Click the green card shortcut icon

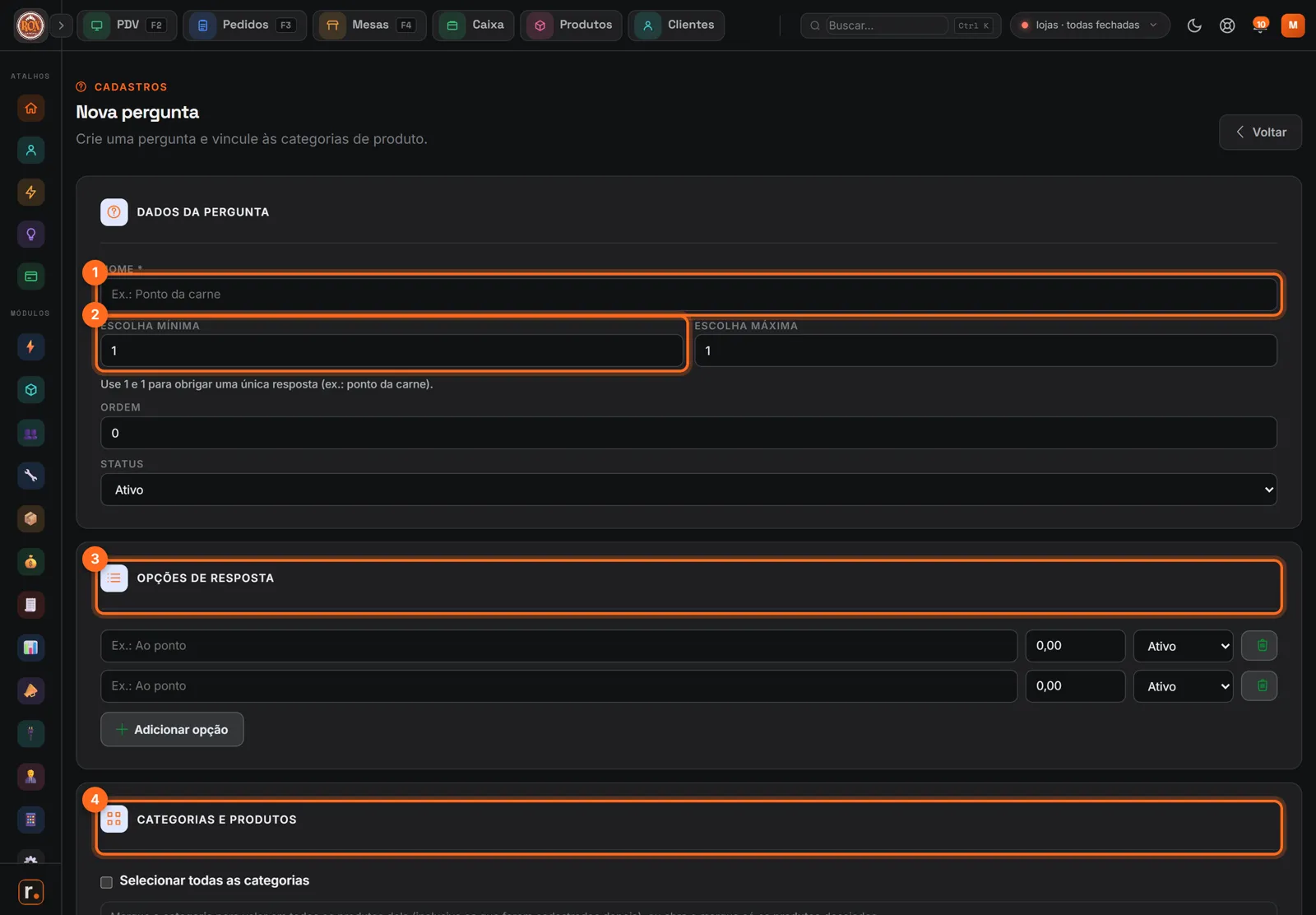point(30,276)
